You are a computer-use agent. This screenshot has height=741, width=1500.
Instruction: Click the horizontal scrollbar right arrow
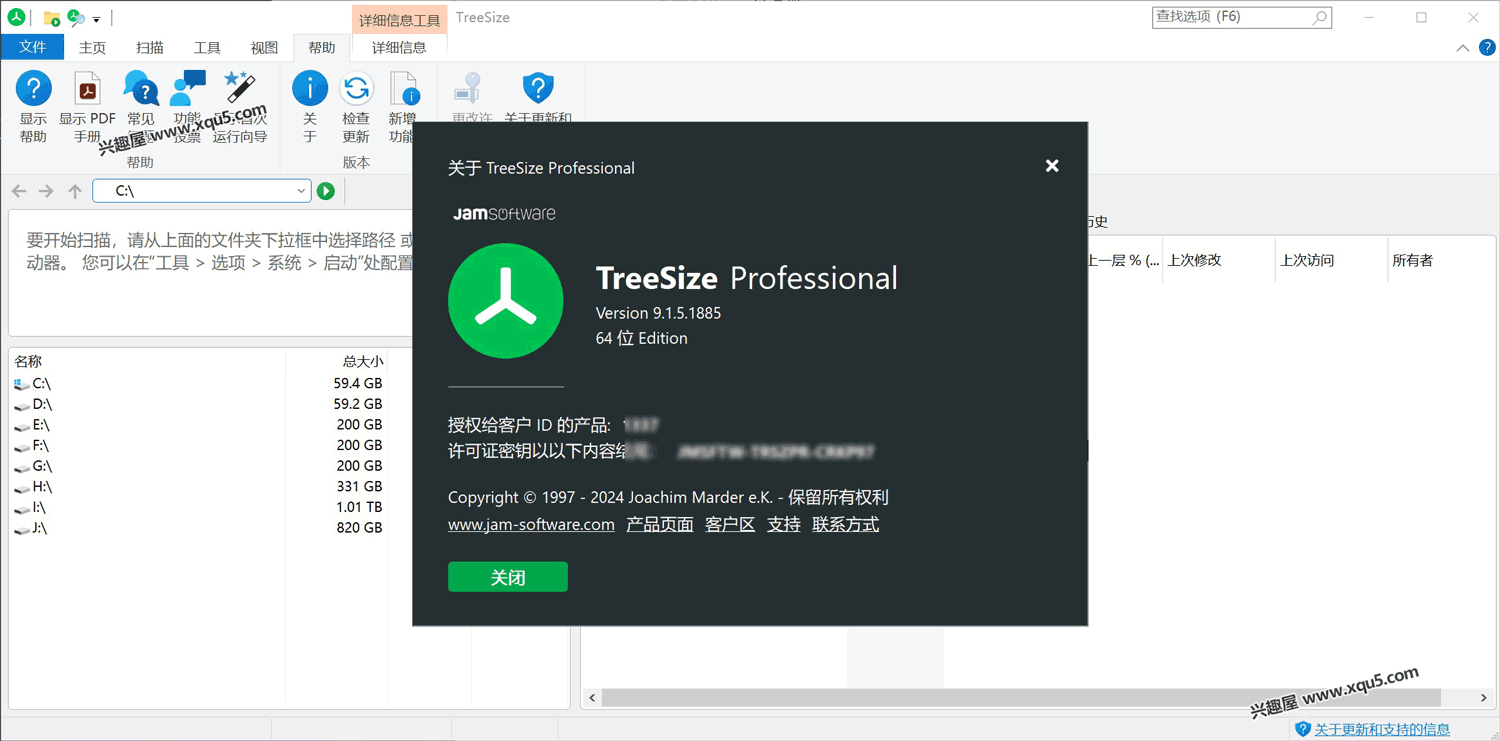1483,698
